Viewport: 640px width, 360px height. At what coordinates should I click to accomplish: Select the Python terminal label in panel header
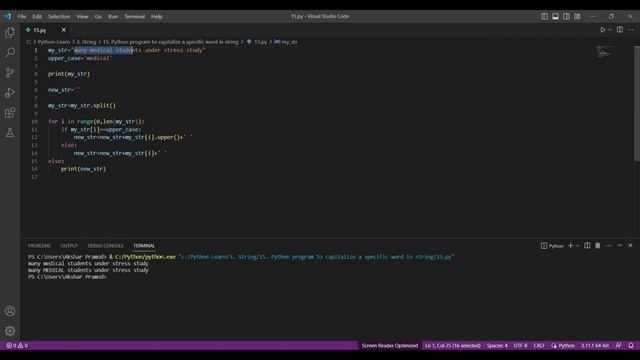point(552,246)
